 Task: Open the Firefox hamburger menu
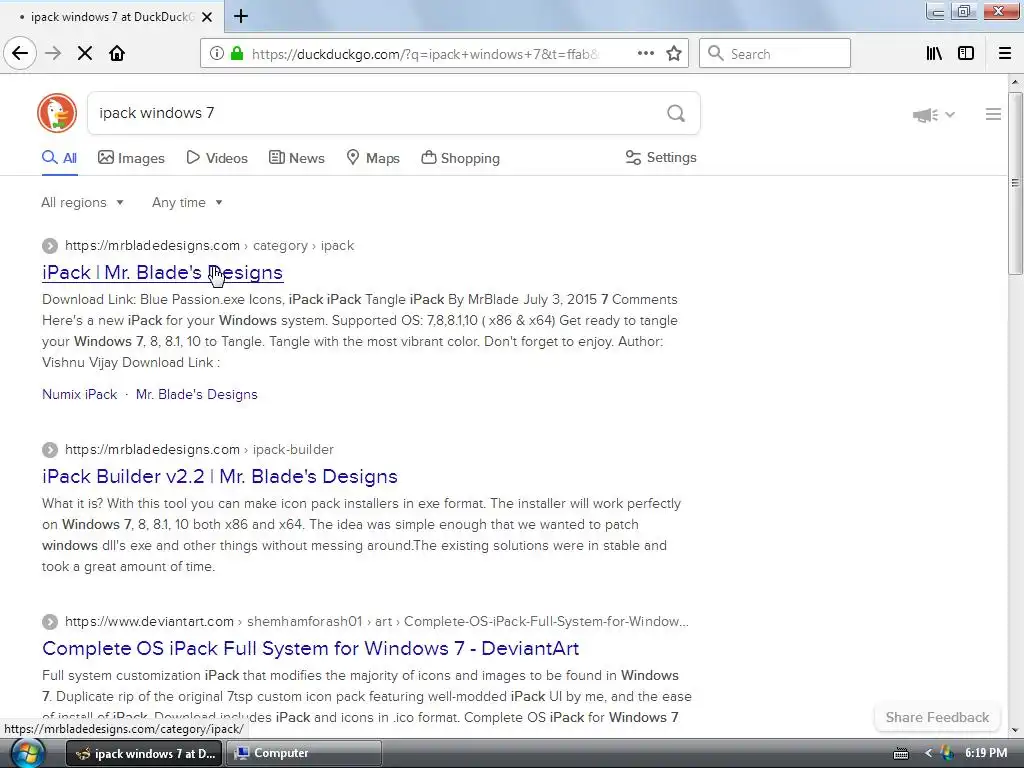tap(1005, 54)
